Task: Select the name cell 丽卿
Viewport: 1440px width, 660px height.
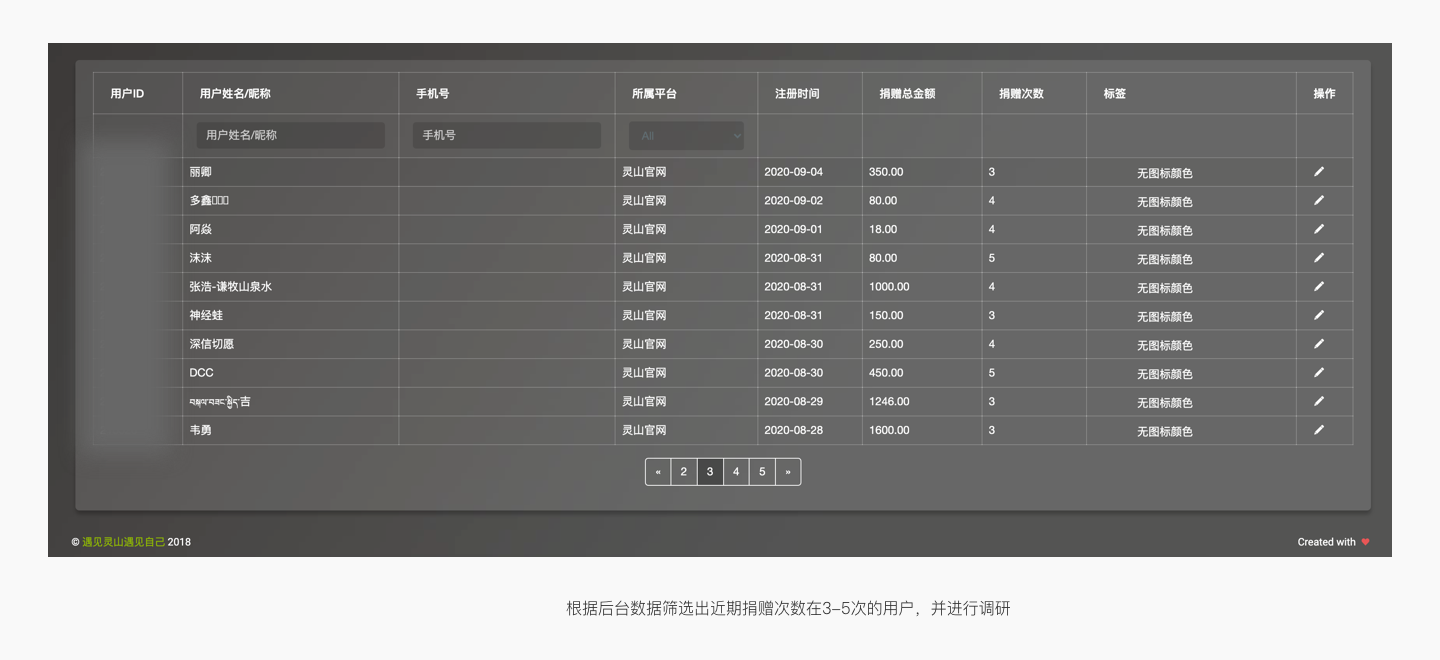Action: [x=200, y=172]
